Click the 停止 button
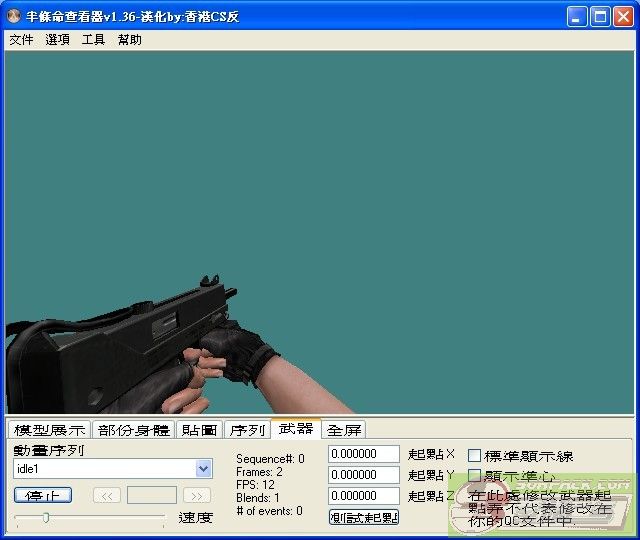The height and width of the screenshot is (540, 640). [43, 495]
